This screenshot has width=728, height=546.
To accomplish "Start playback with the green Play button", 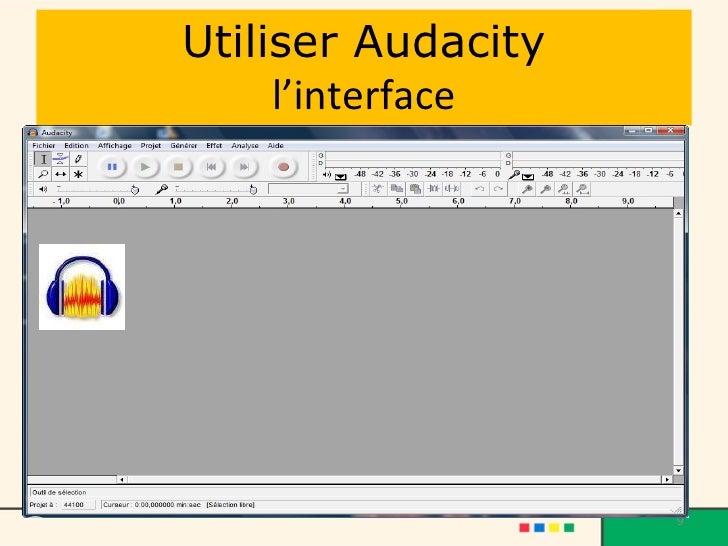I will (x=145, y=167).
